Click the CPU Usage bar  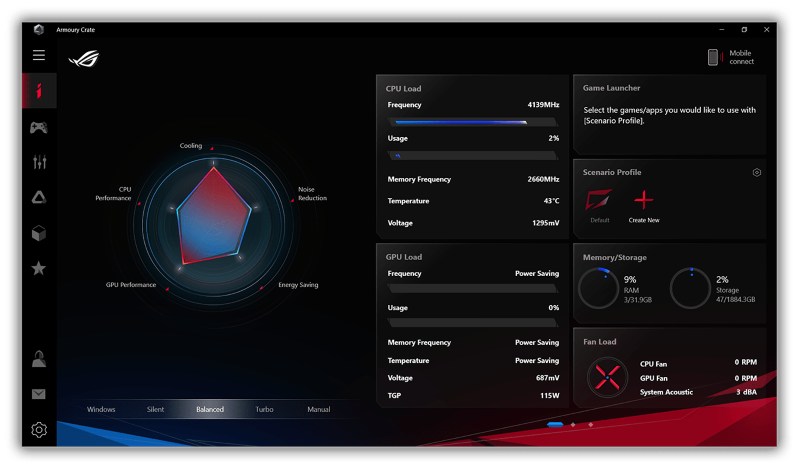(x=472, y=156)
